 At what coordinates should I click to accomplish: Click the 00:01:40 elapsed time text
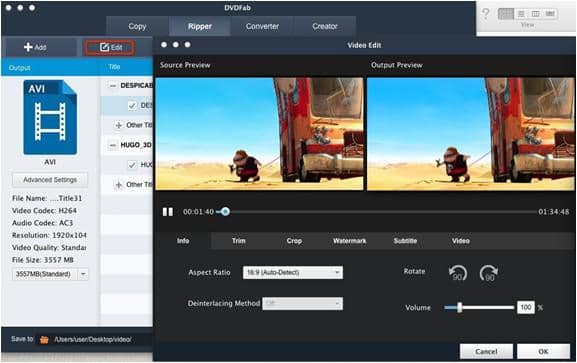pyautogui.click(x=198, y=212)
